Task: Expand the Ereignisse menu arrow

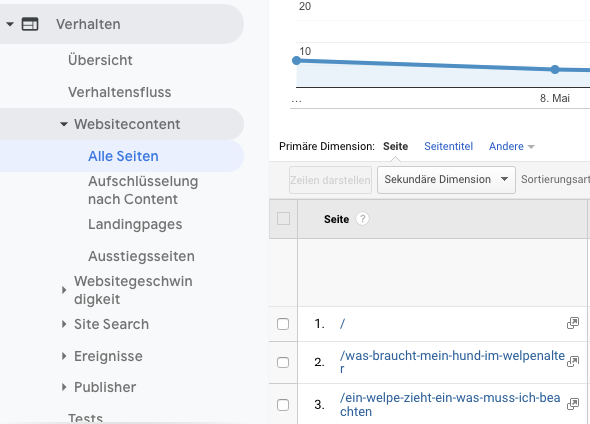Action: 64,356
